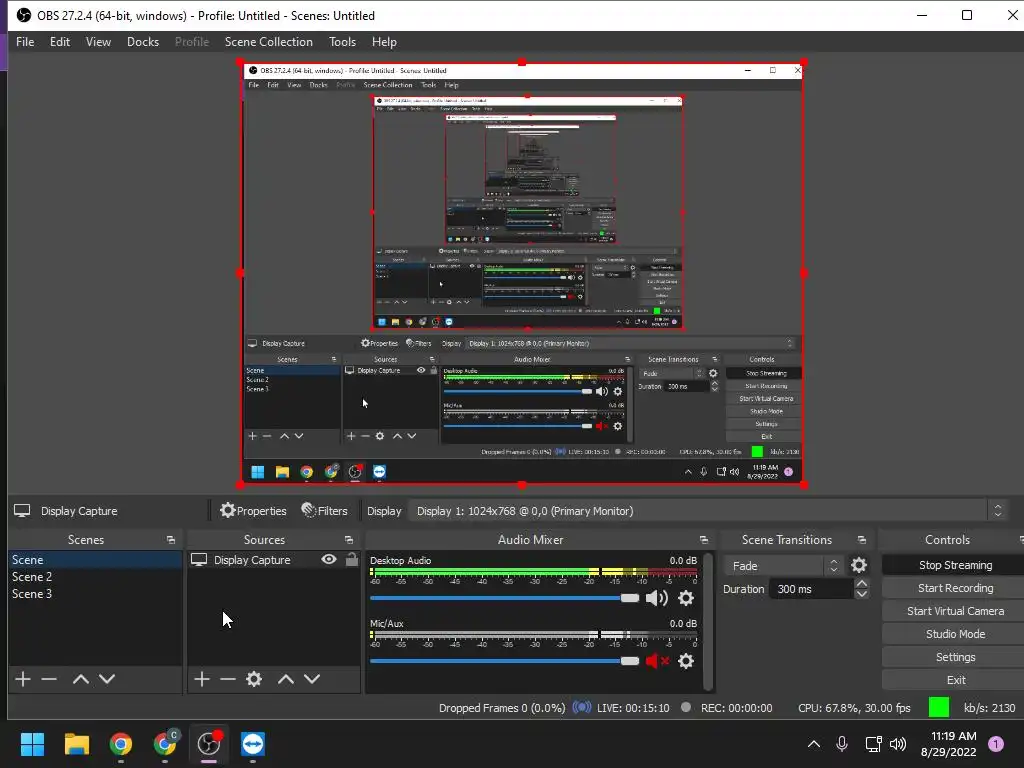Remove selected source with minus icon
Image resolution: width=1024 pixels, height=768 pixels.
227,679
